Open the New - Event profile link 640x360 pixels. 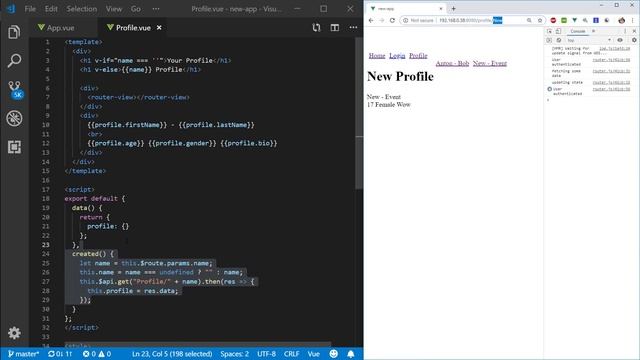pyautogui.click(x=490, y=63)
